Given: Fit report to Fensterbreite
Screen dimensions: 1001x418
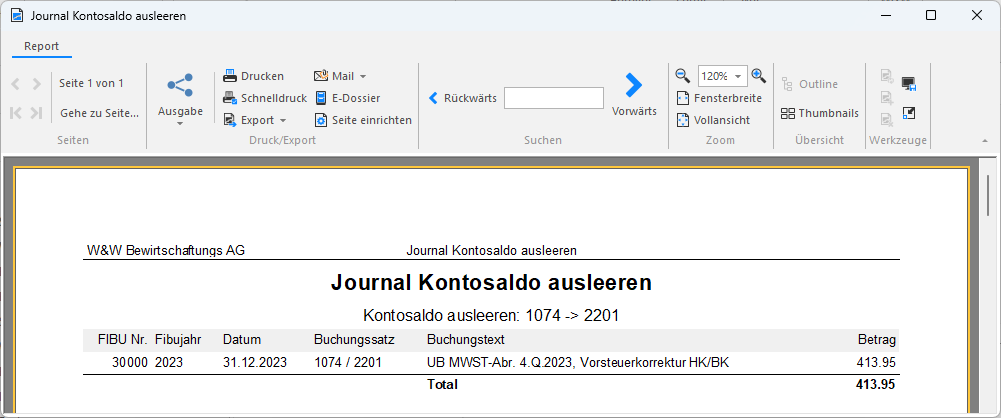Looking at the screenshot, I should (x=719, y=98).
